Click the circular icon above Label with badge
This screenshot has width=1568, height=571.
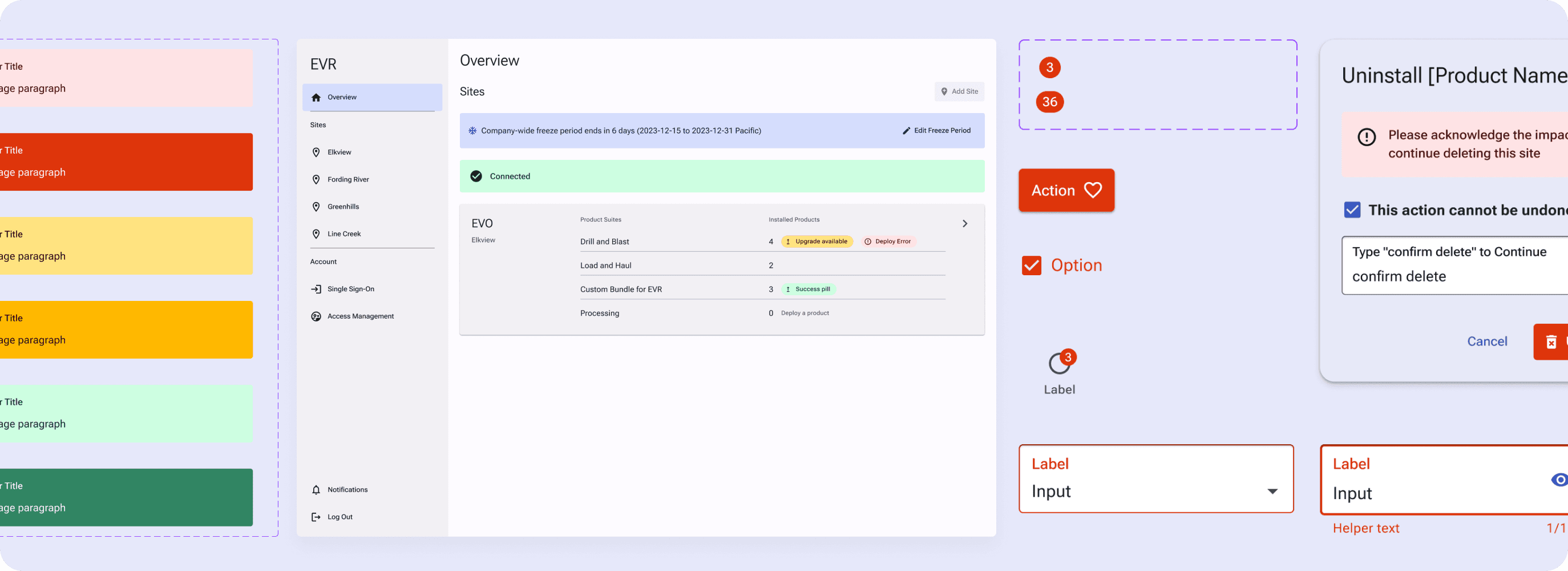[x=1059, y=364]
